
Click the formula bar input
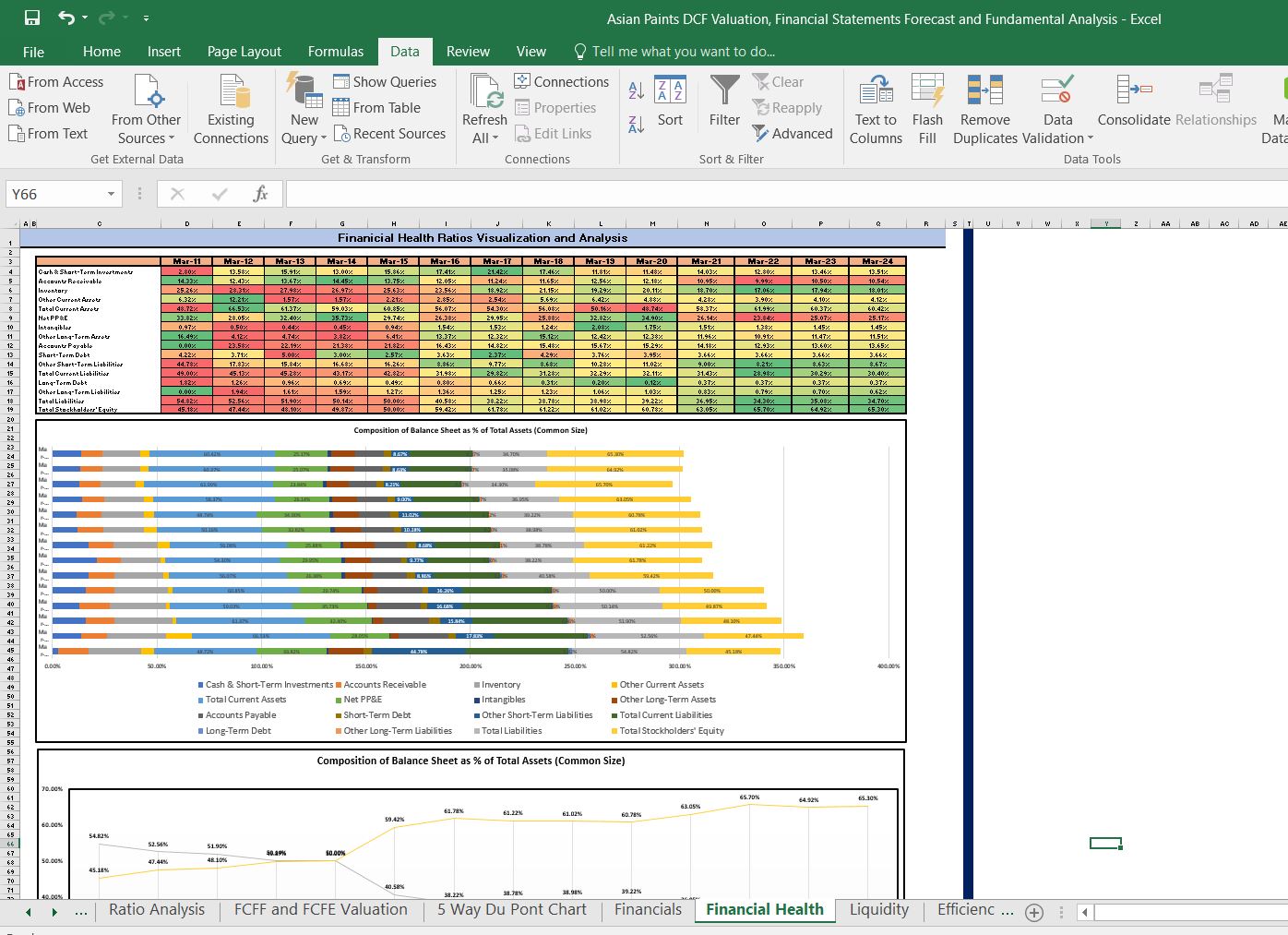pos(786,194)
